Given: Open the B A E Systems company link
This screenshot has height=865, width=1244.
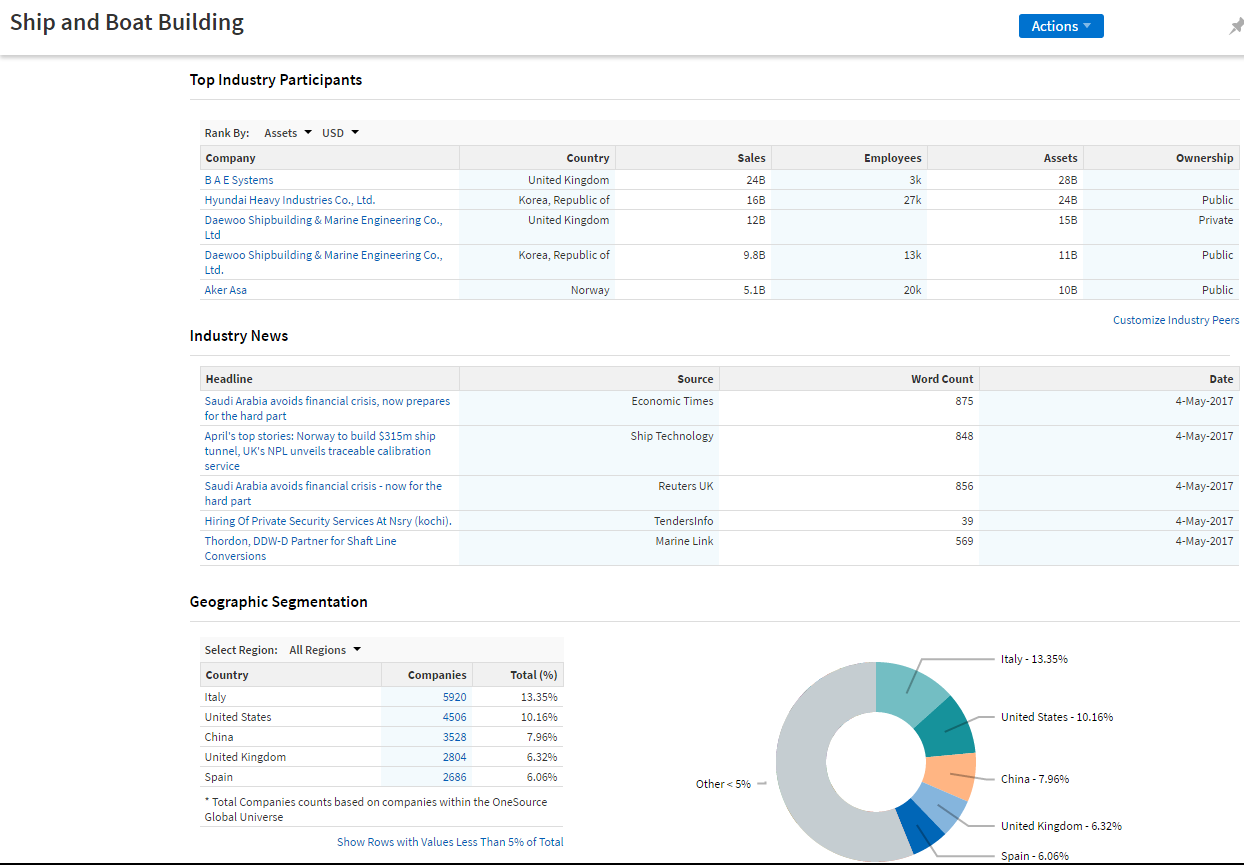Looking at the screenshot, I should pos(239,180).
